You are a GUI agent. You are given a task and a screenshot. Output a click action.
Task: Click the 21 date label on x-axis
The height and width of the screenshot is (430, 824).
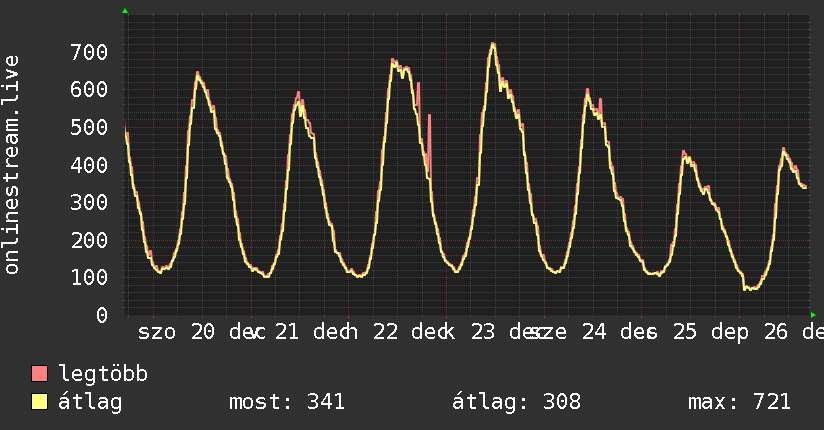[x=287, y=332]
